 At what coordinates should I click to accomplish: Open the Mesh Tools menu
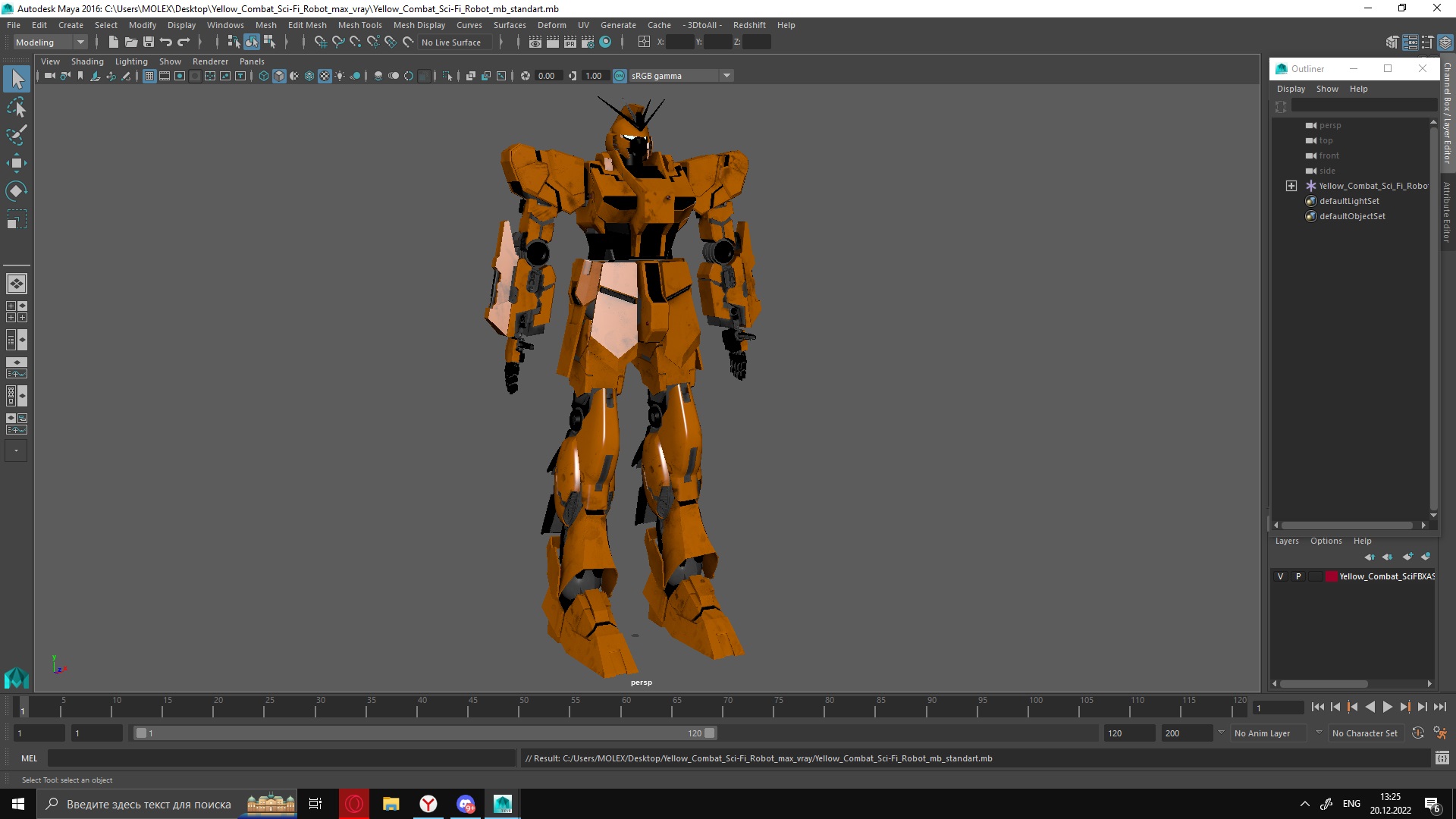(359, 25)
